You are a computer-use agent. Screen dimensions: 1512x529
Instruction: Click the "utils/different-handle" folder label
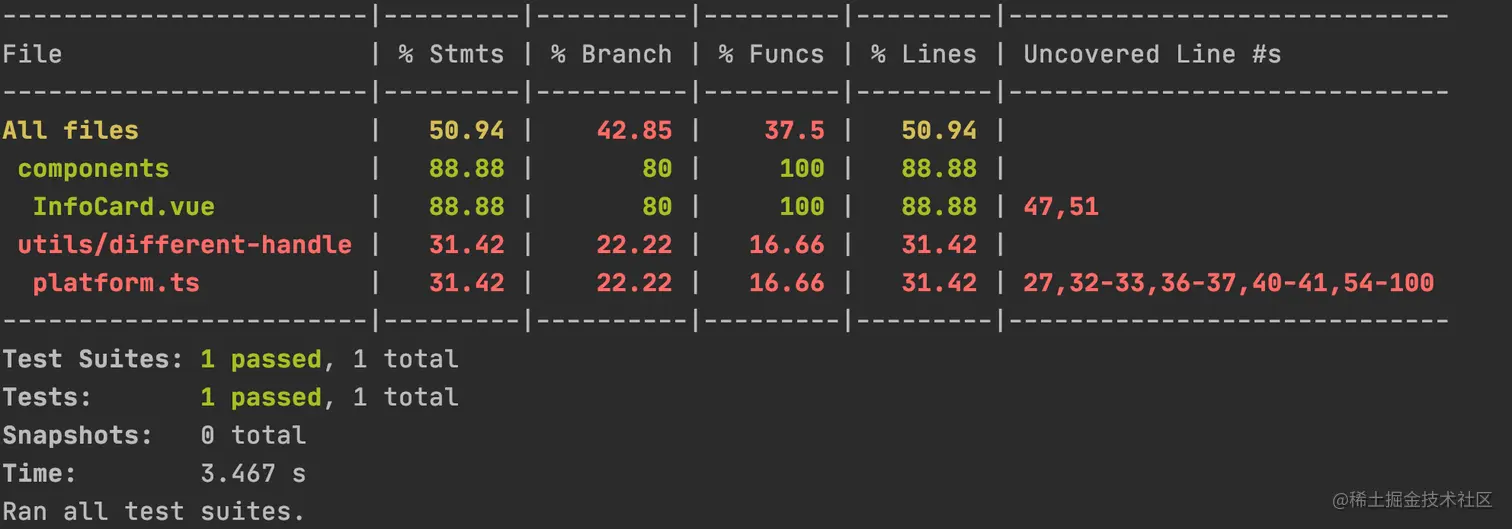click(x=185, y=245)
